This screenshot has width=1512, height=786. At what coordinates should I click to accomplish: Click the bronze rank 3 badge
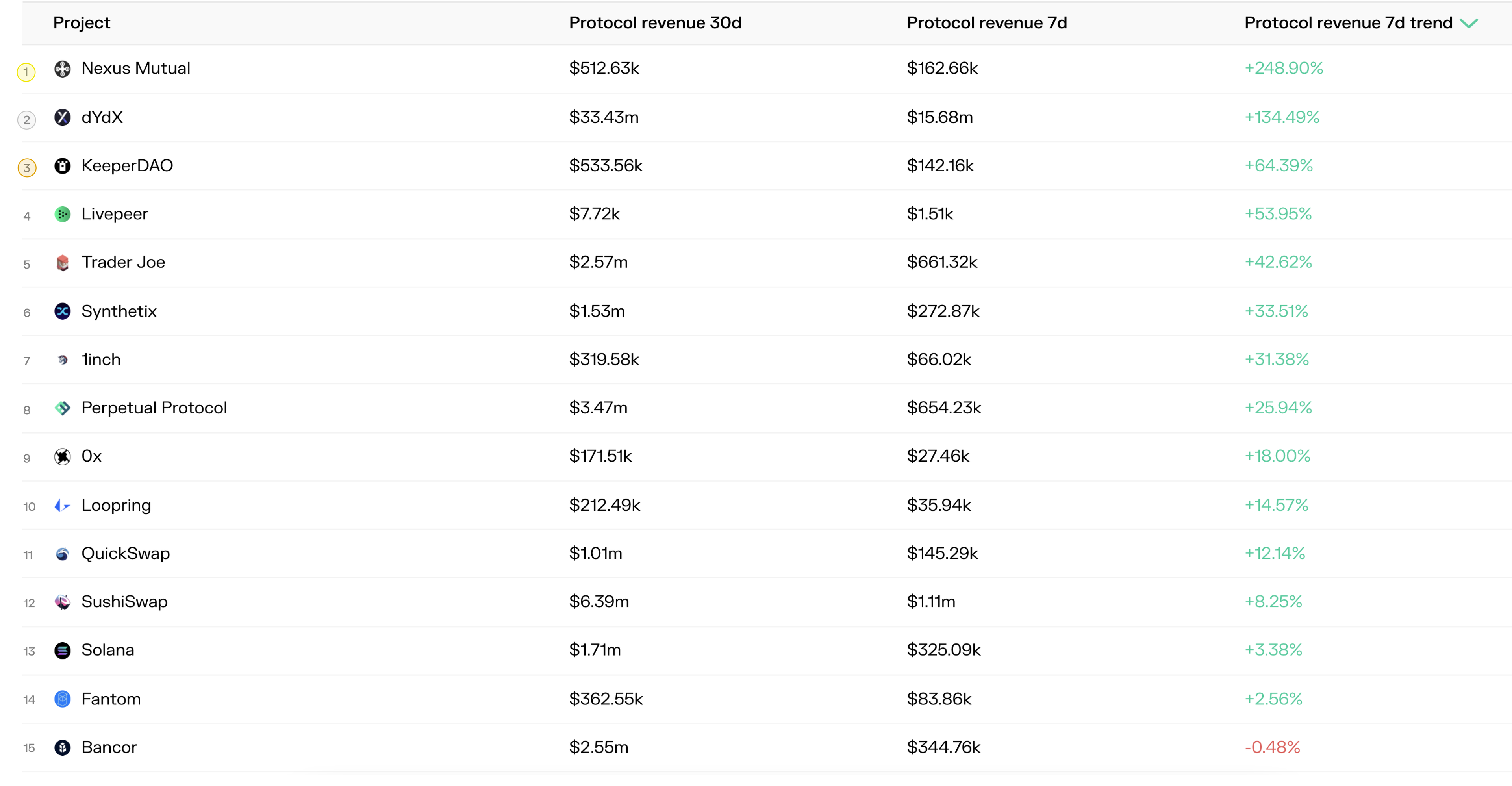pos(27,168)
